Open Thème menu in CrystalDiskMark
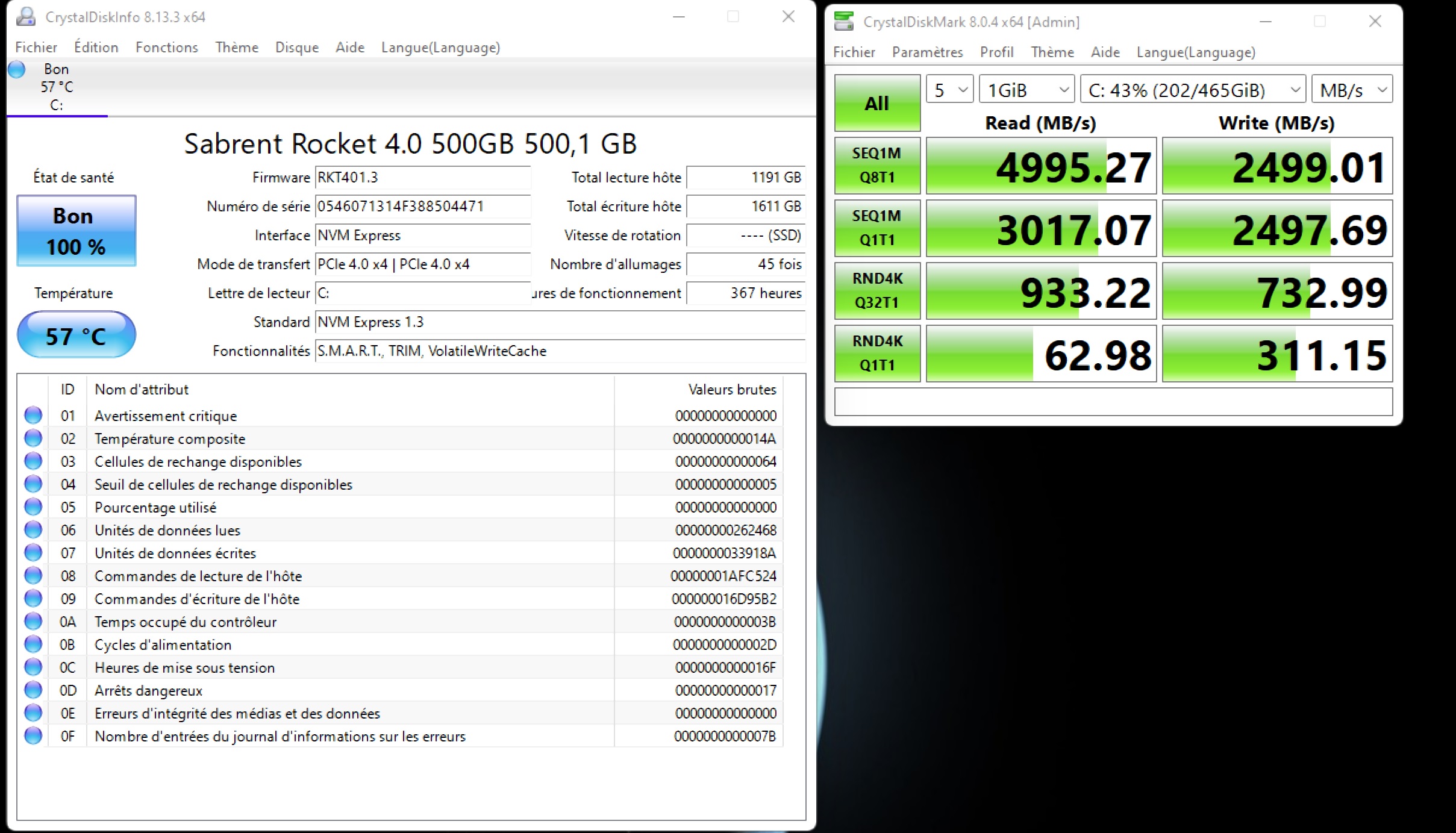Image resolution: width=1456 pixels, height=833 pixels. 1052,52
